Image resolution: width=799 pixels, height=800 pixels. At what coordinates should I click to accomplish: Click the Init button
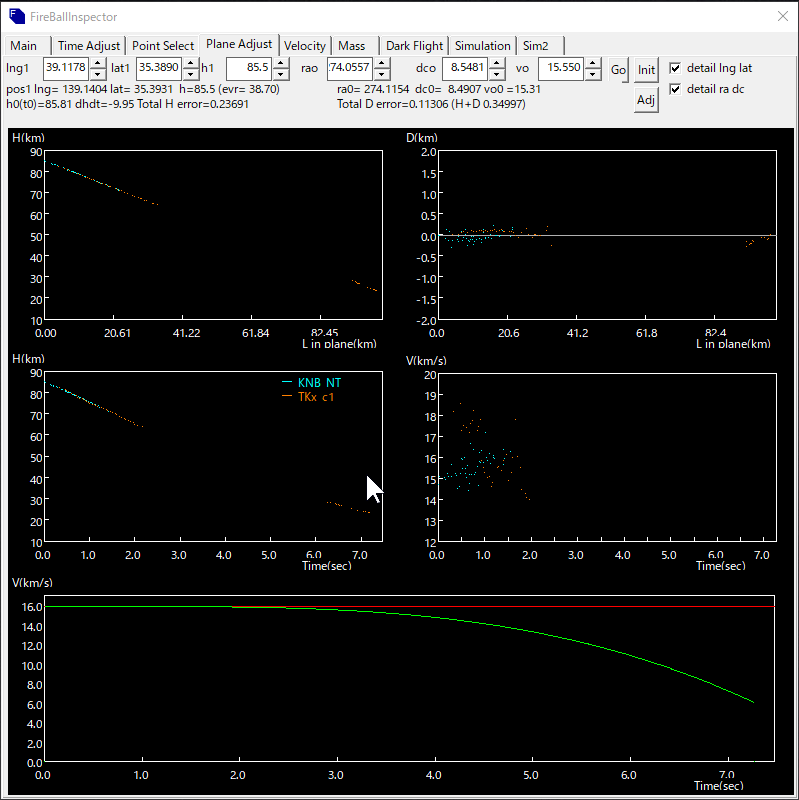(x=647, y=69)
